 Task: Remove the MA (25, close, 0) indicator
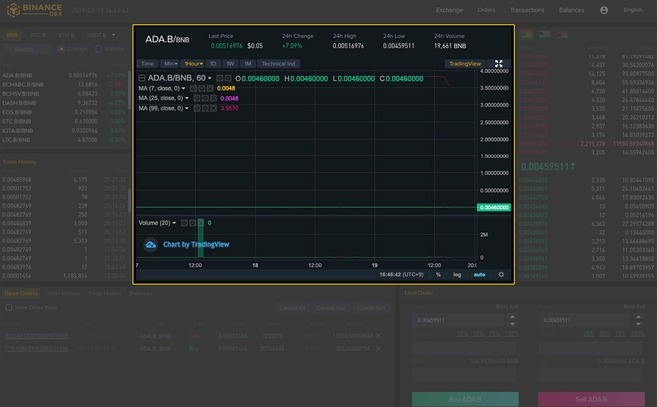pos(214,98)
